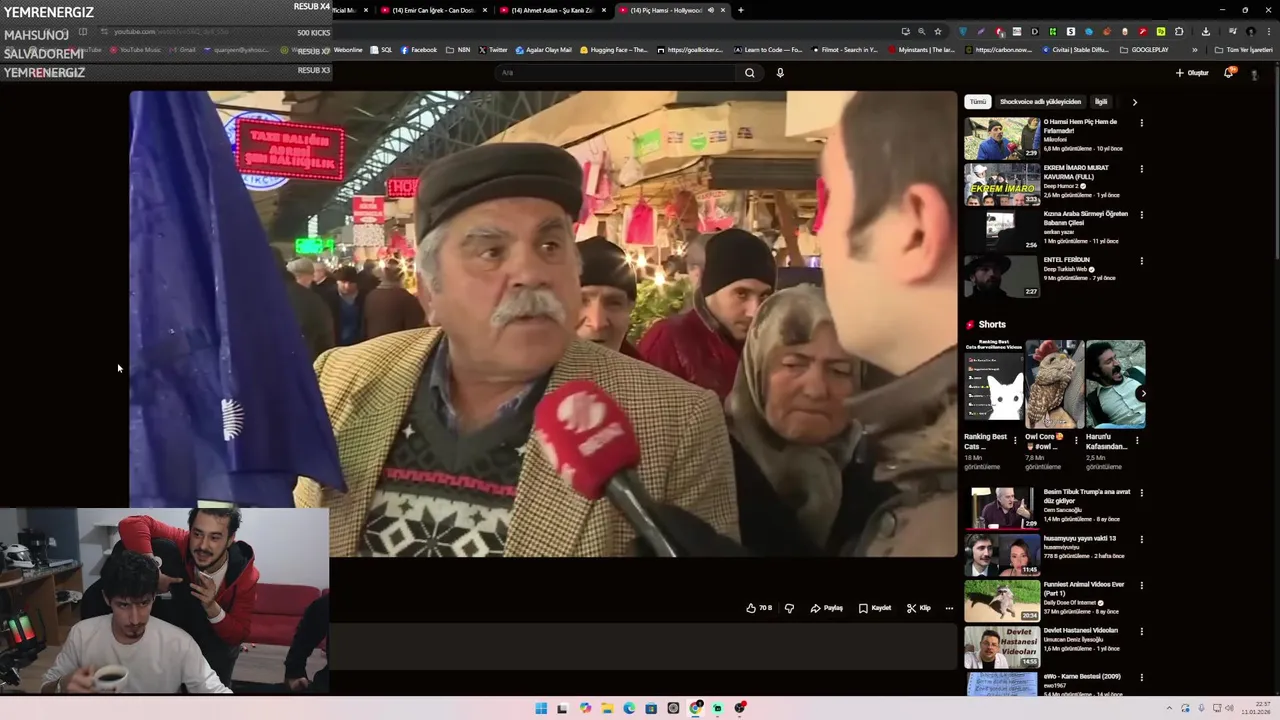The height and width of the screenshot is (720, 1280).
Task: Click the YouTube search magnifier button
Action: pos(749,72)
